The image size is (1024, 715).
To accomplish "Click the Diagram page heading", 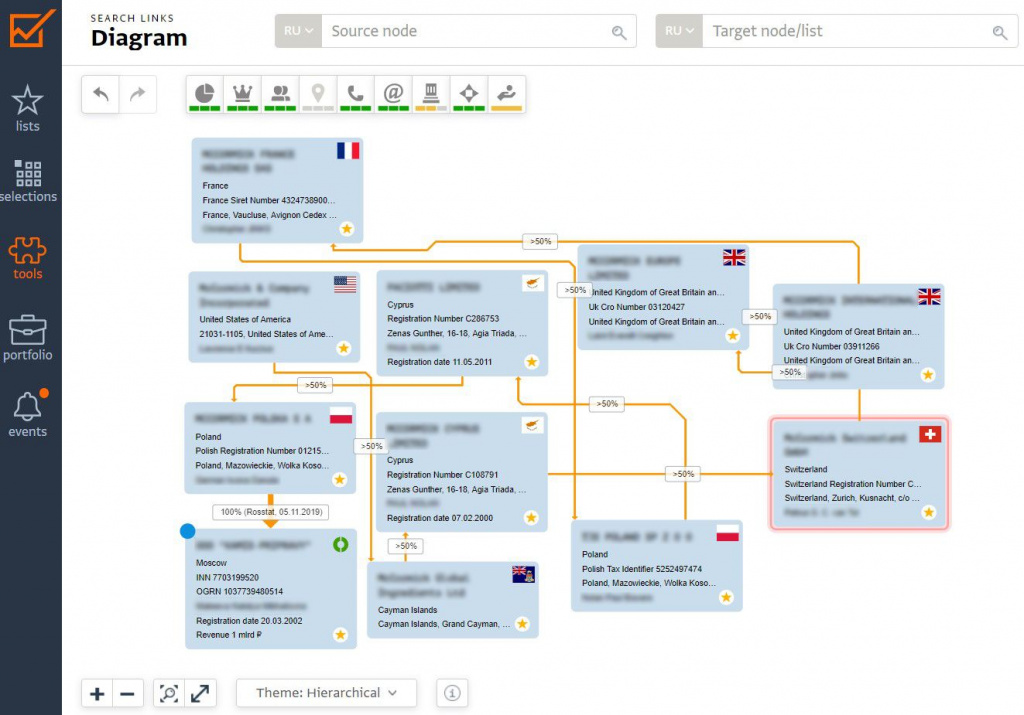I will point(139,38).
